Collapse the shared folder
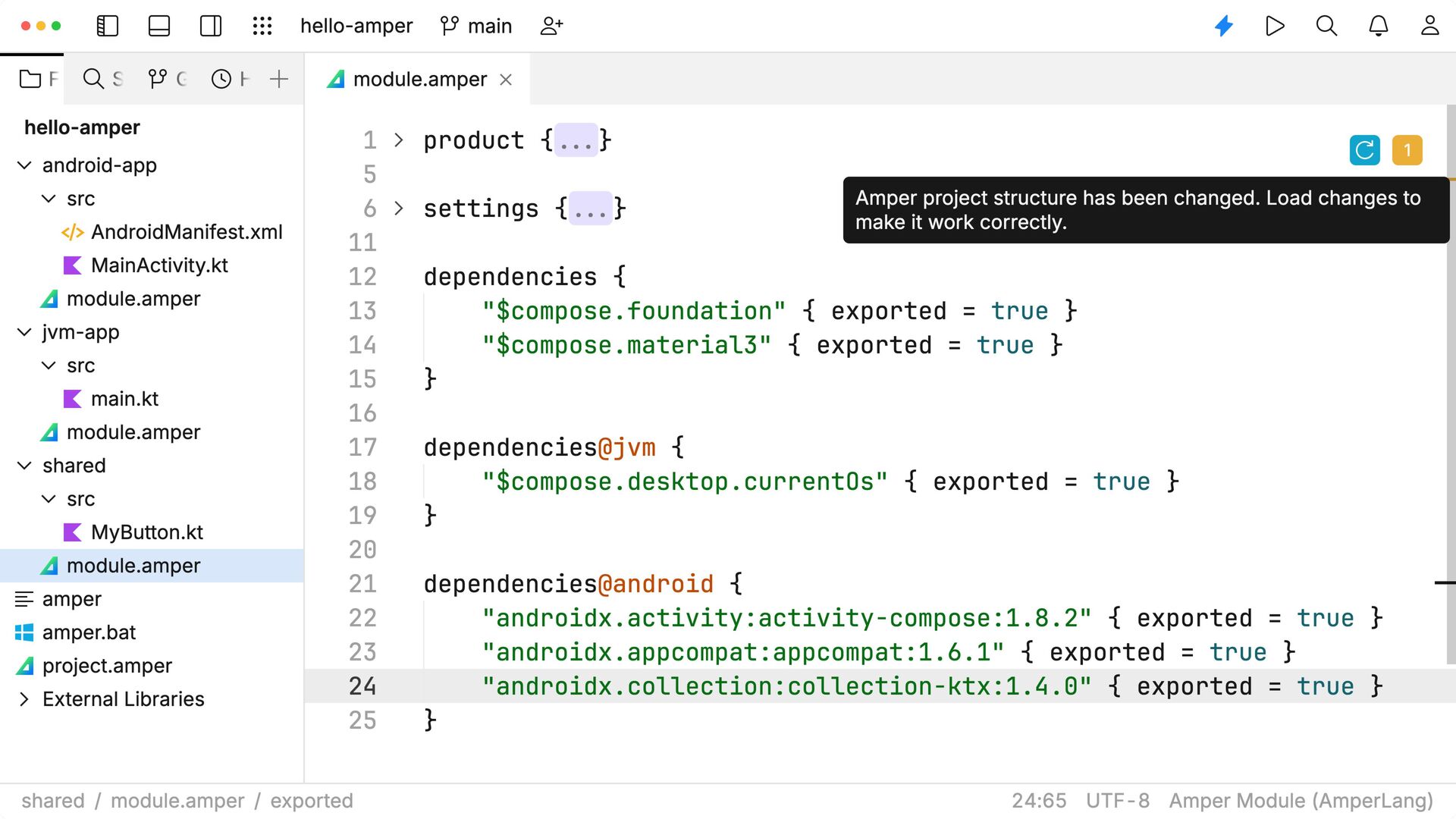 (24, 466)
